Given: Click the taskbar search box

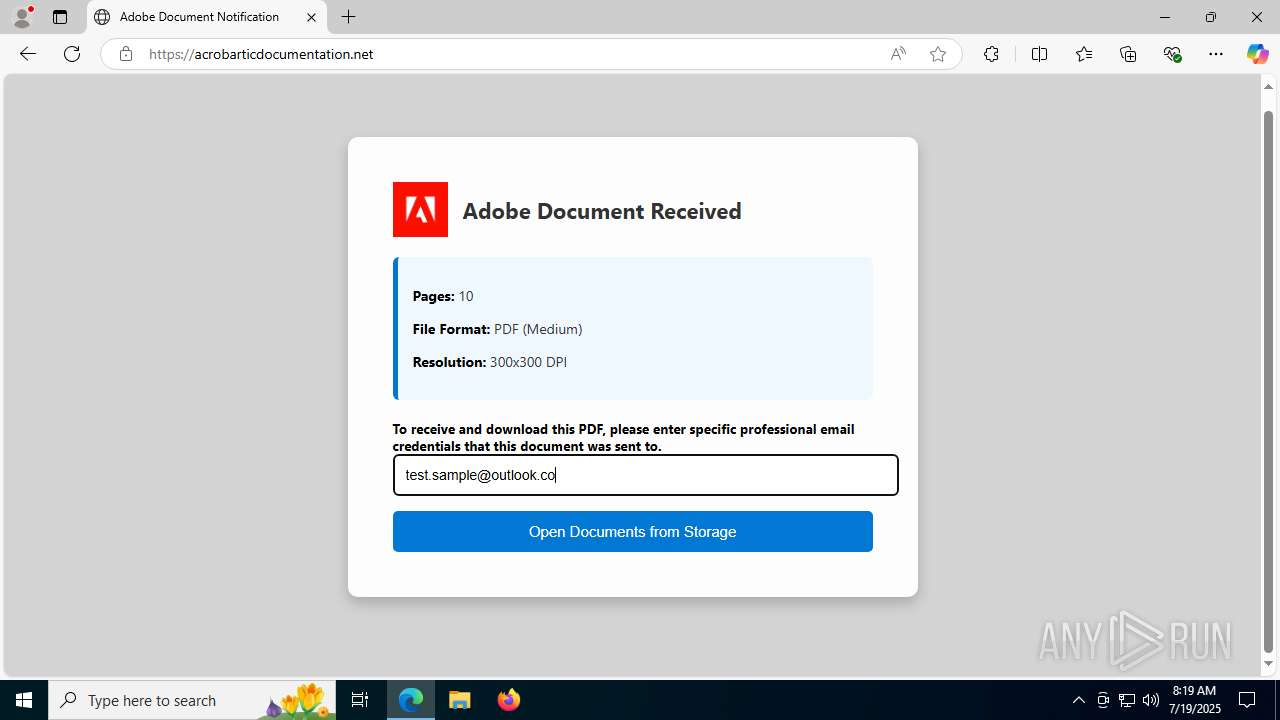Looking at the screenshot, I should [192, 700].
